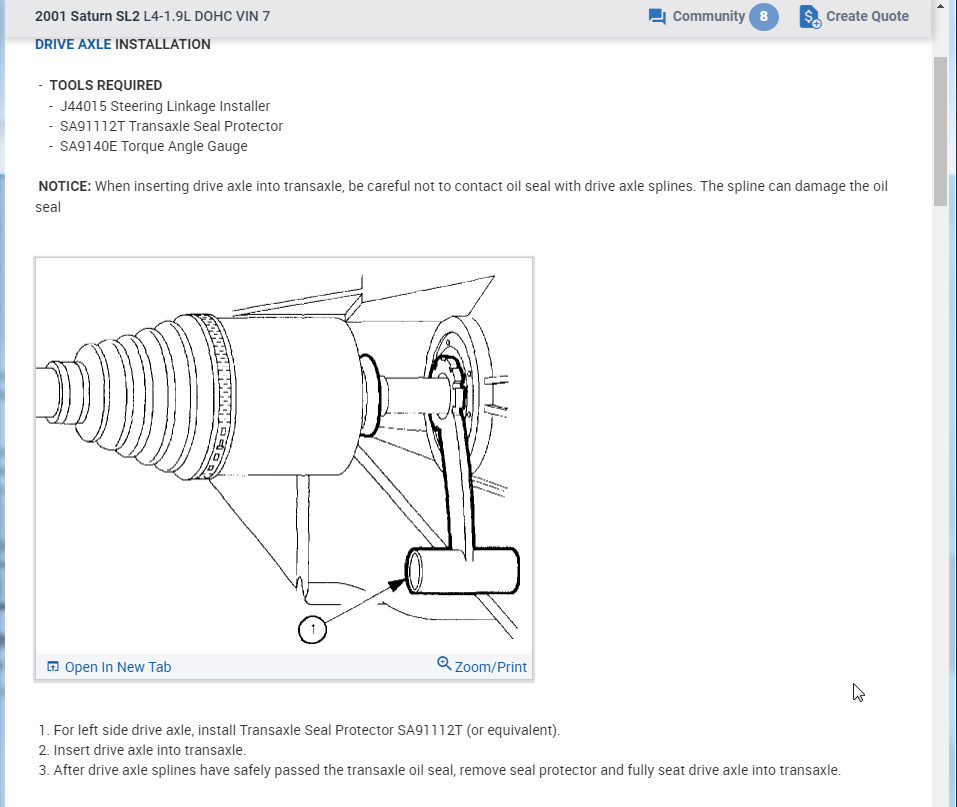The height and width of the screenshot is (807, 957).
Task: Follow the blue DRIVE AXLE link
Action: pos(73,44)
